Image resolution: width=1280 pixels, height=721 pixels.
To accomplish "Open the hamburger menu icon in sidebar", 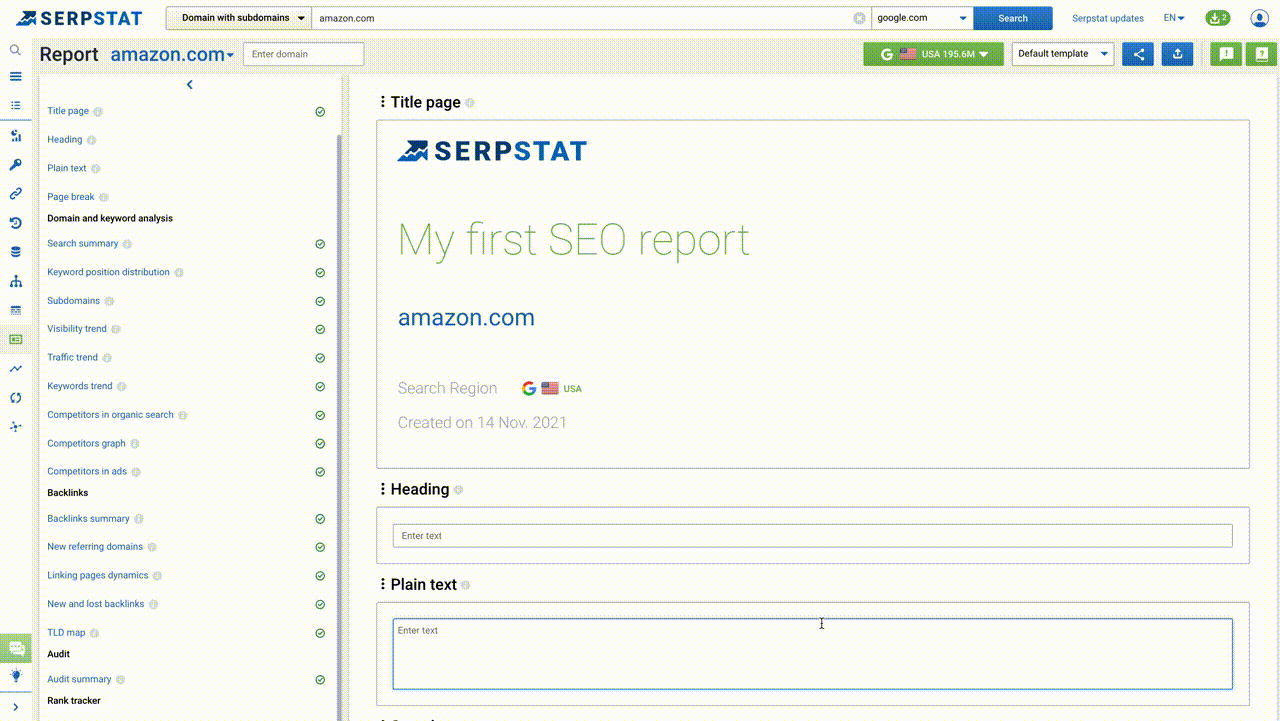I will point(15,77).
